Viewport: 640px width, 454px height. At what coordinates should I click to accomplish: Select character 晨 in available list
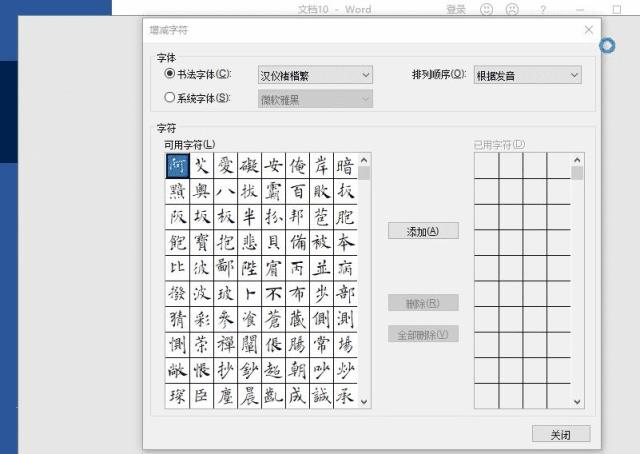[x=249, y=396]
